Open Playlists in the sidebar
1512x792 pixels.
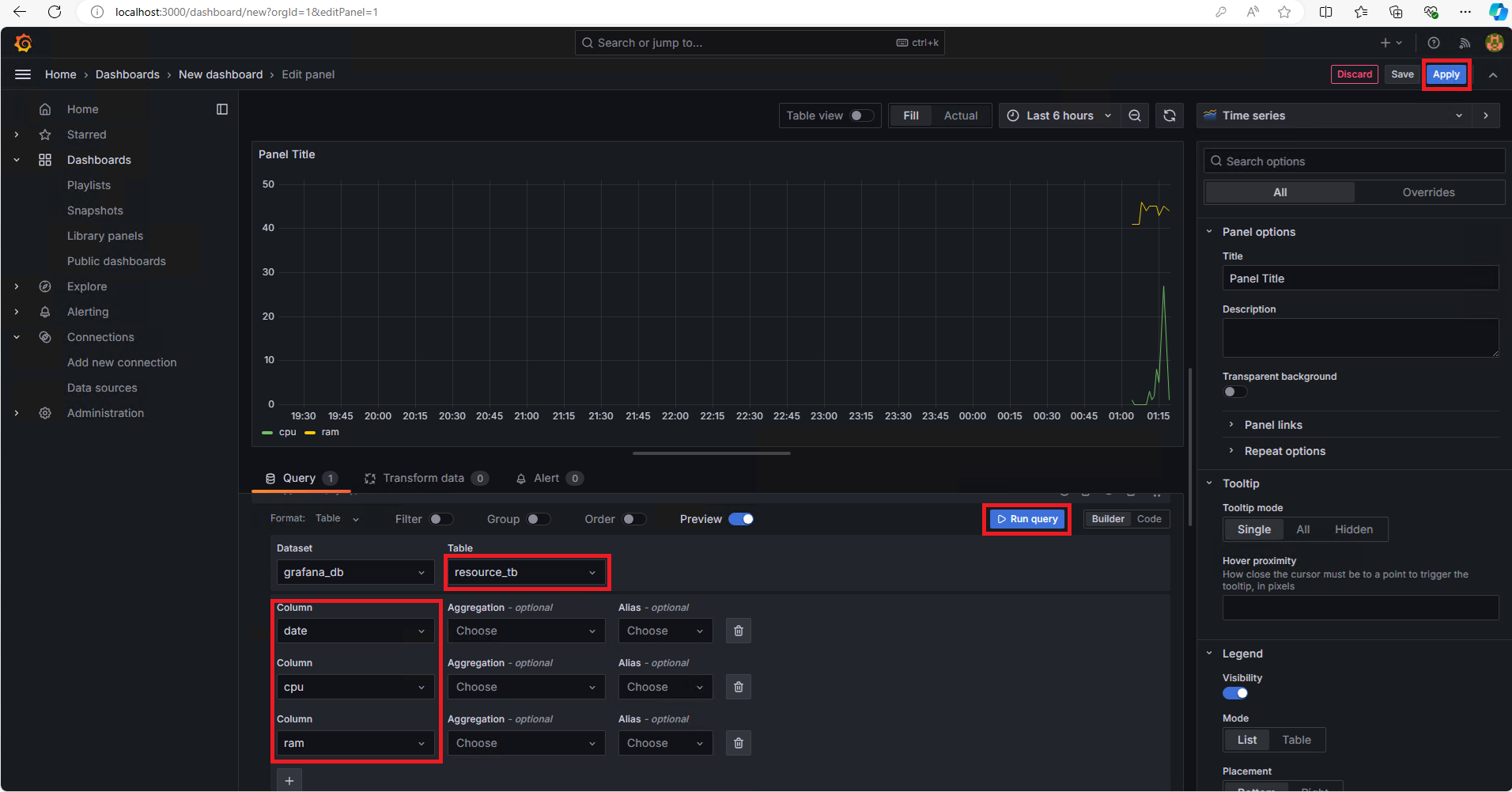point(89,185)
